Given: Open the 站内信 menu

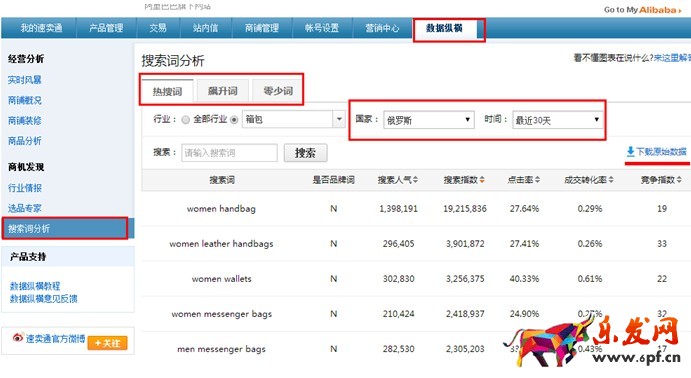Looking at the screenshot, I should coord(205,28).
